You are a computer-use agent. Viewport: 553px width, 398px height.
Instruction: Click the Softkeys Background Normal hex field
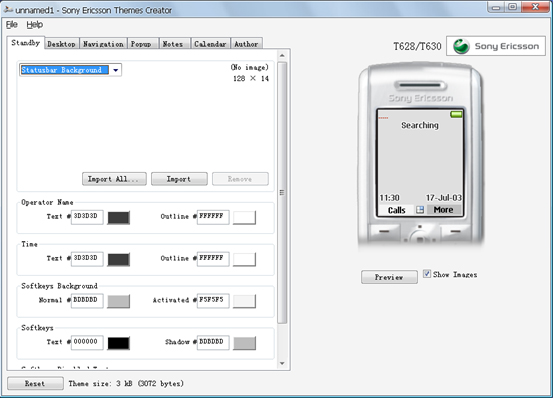click(x=87, y=301)
